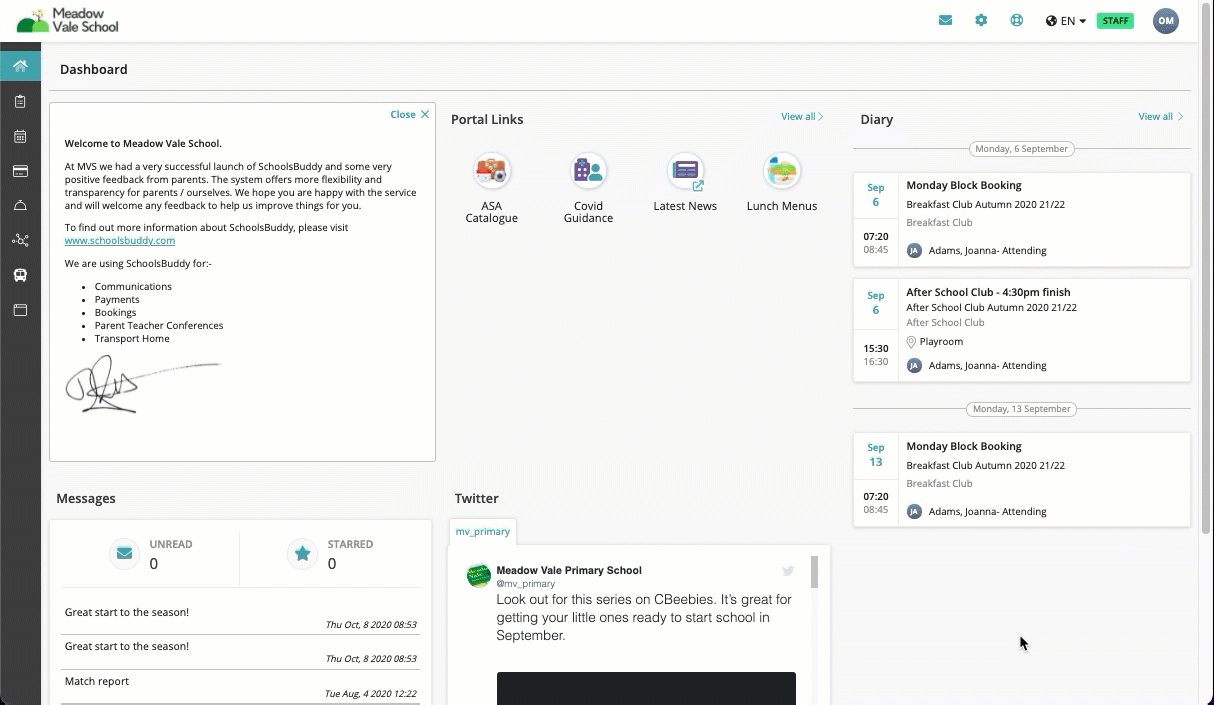Screen dimensions: 1214x705
Task: Click the Unread messages envelope icon
Action: pyautogui.click(x=124, y=553)
